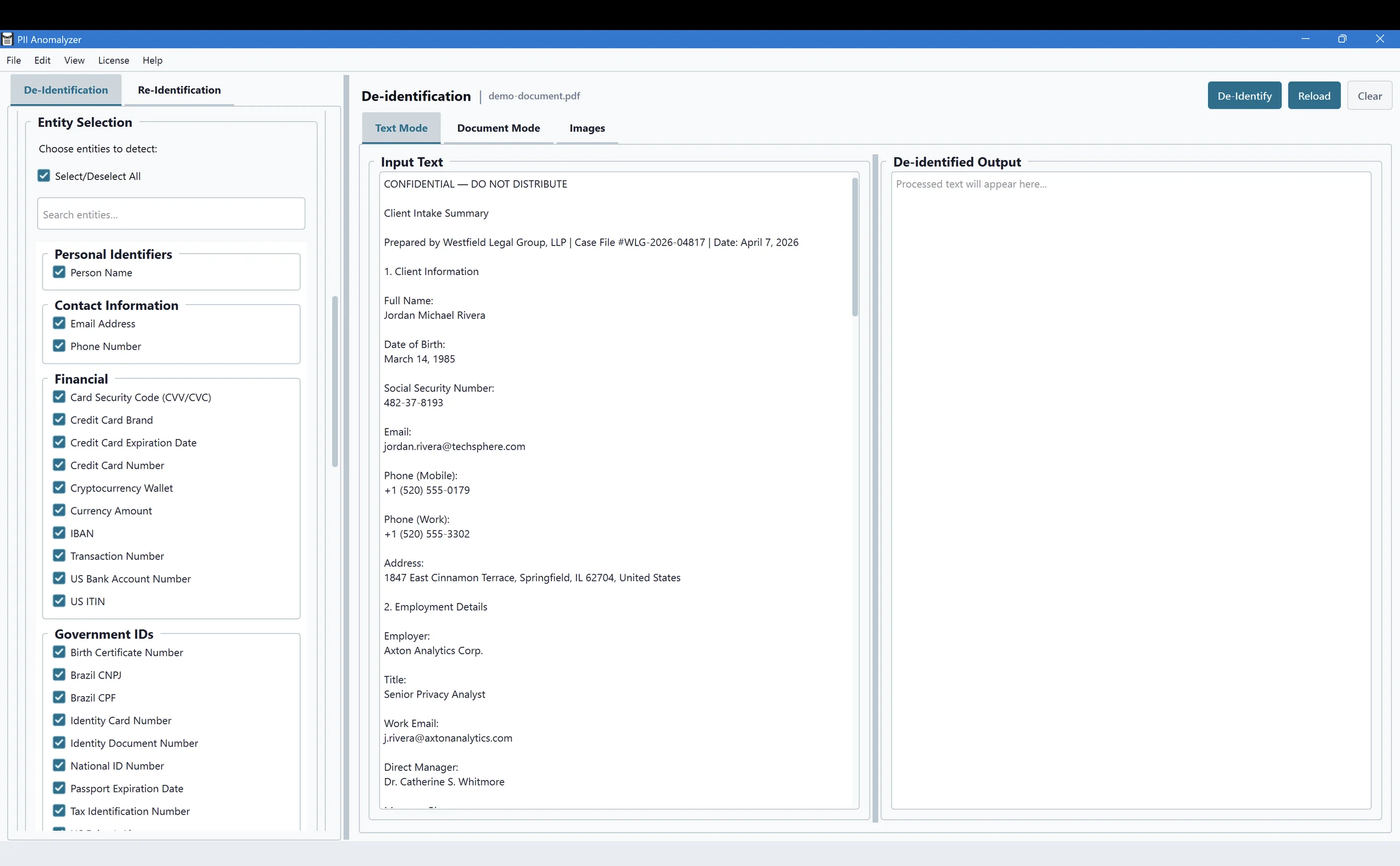Click the PII Anomalyzer app icon in title bar
The image size is (1400, 866).
pos(8,39)
